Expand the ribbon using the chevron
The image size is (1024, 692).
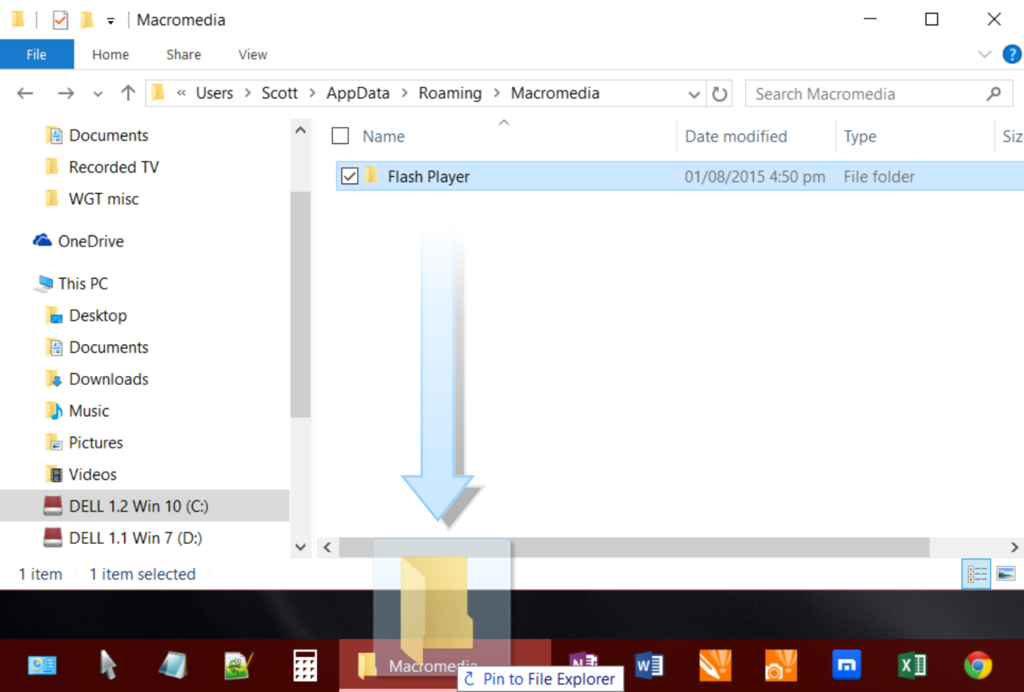pos(984,54)
